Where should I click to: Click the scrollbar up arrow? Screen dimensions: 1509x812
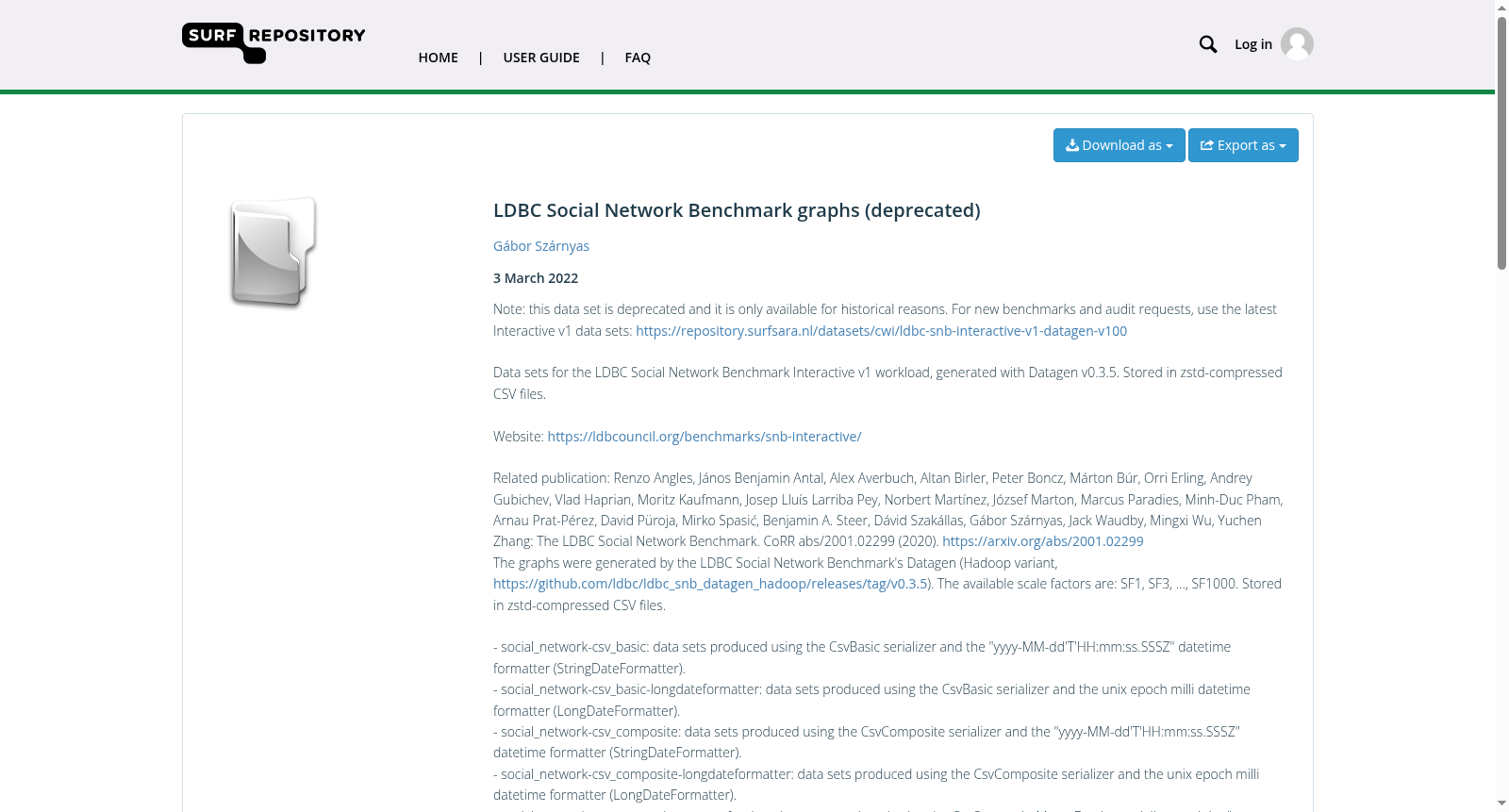[x=1501, y=8]
